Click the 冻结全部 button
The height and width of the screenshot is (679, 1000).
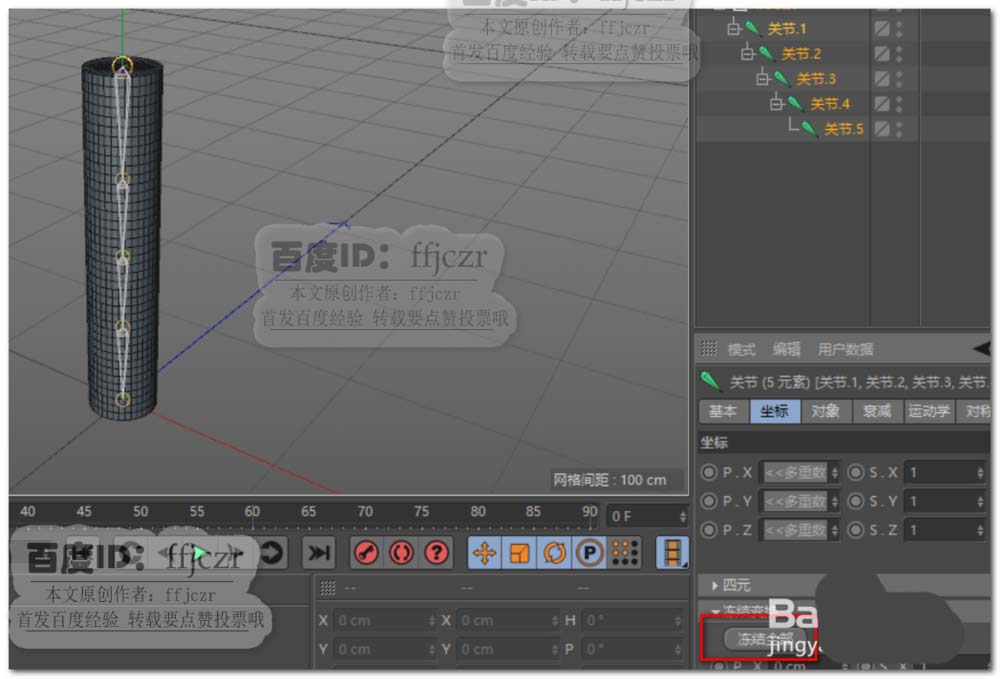[x=765, y=638]
